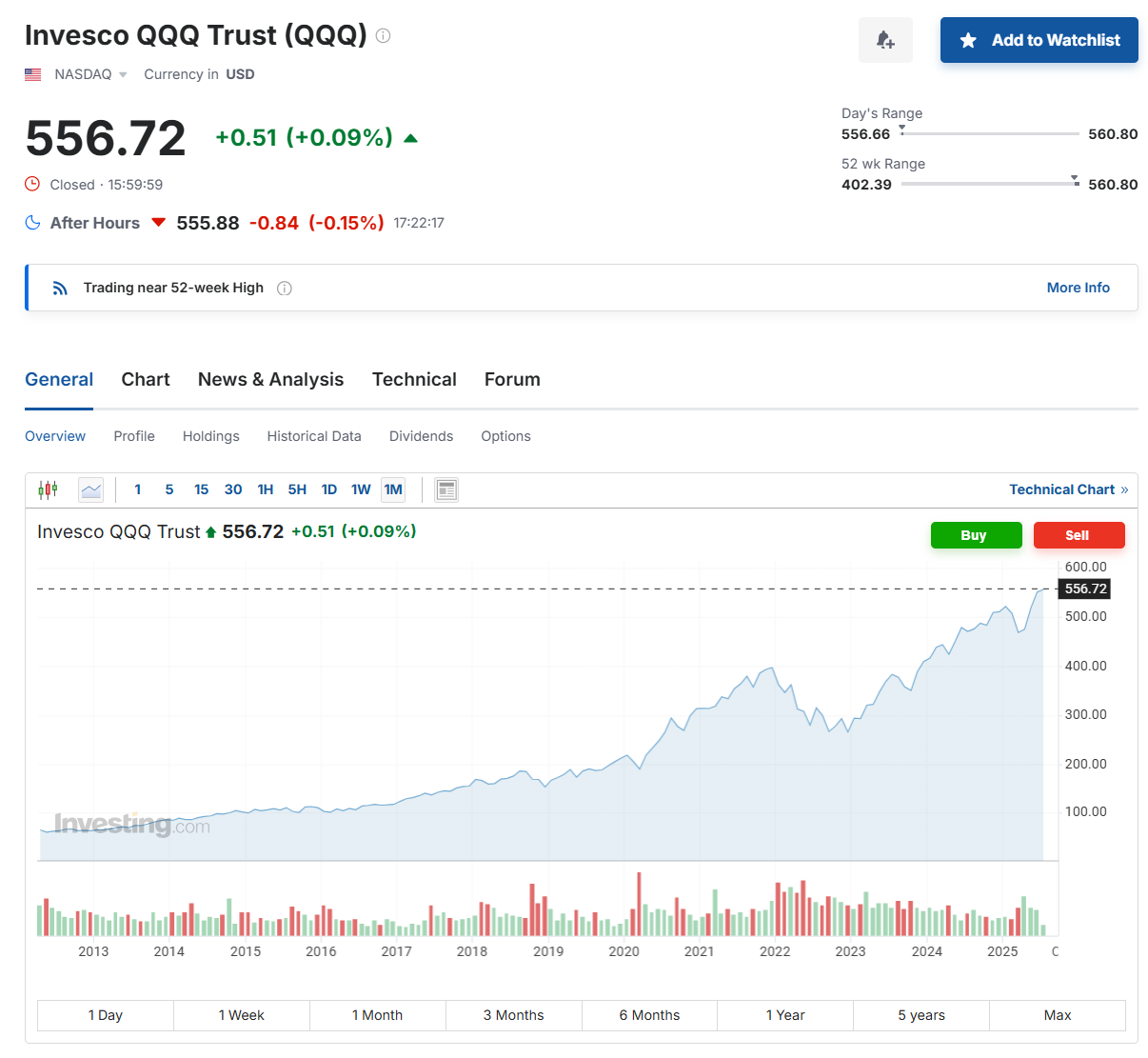Open Historical Data sub-tab
This screenshot has height=1058, width=1148.
coord(314,436)
